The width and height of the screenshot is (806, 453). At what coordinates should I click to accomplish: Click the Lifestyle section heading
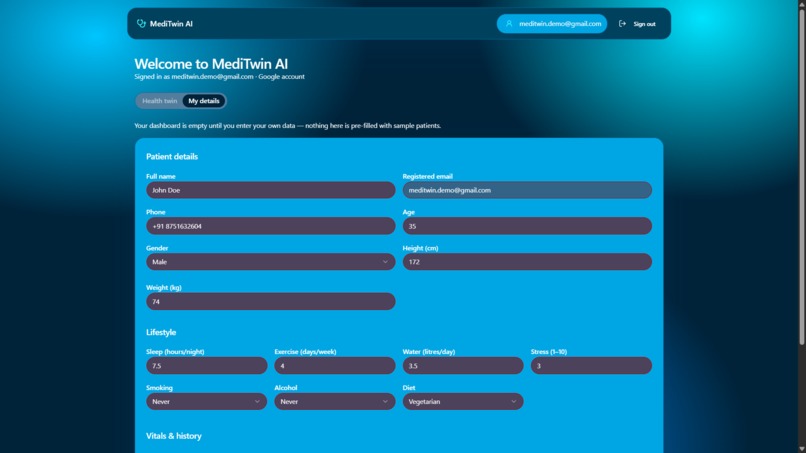pos(161,332)
